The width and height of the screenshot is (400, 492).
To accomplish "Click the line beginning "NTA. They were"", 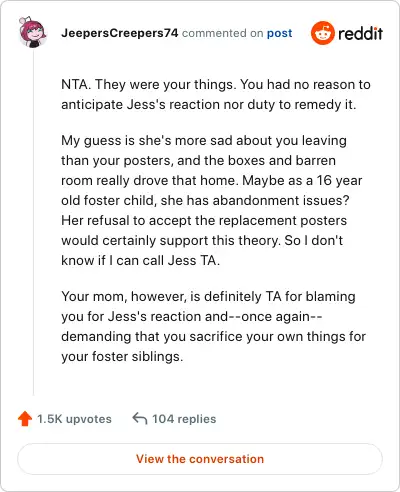I will tap(216, 85).
